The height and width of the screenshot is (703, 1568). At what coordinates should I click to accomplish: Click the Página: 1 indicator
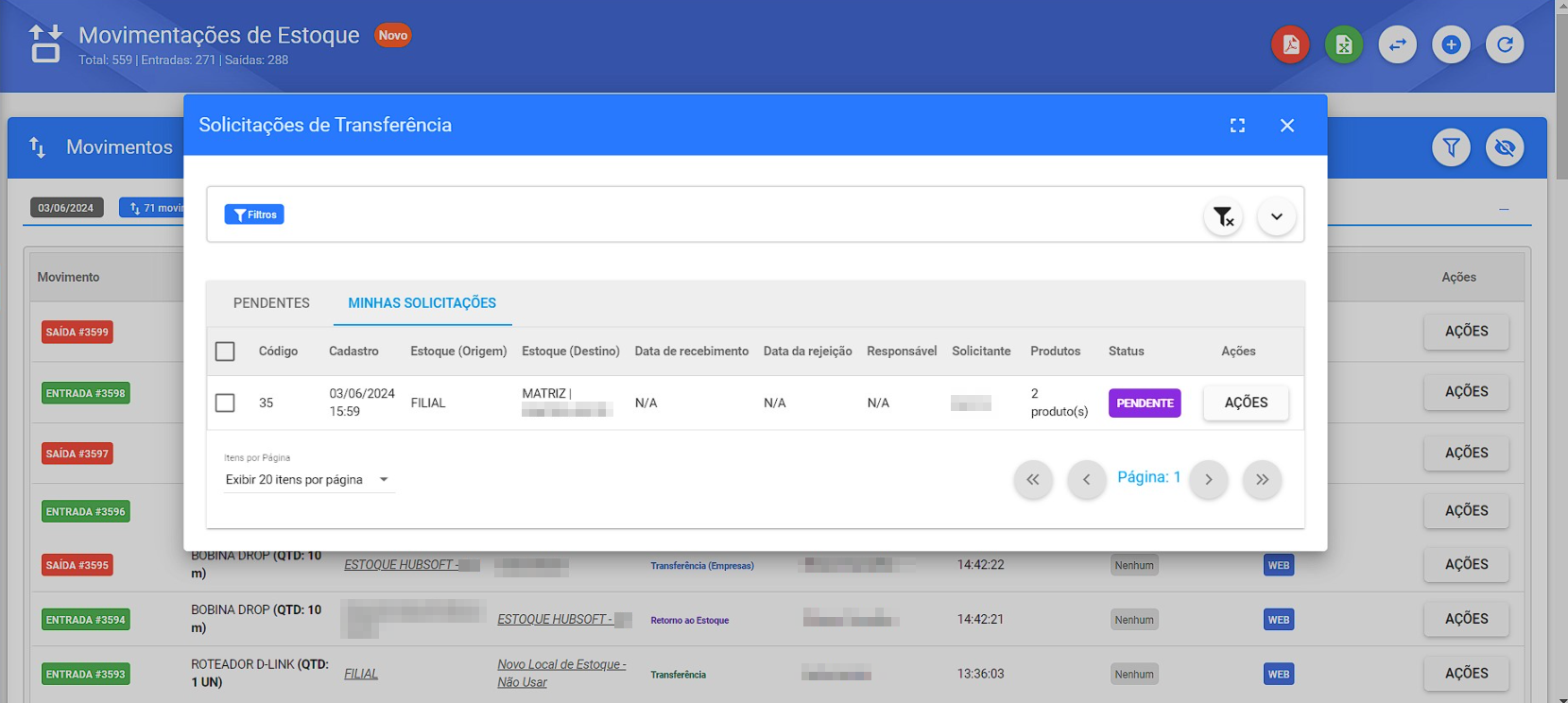click(1149, 477)
